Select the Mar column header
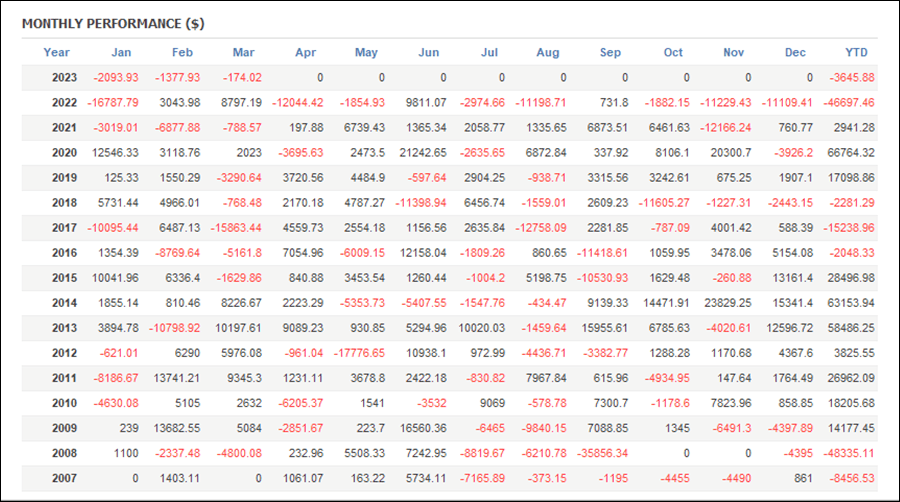Screen dimensions: 900x502 tap(243, 52)
